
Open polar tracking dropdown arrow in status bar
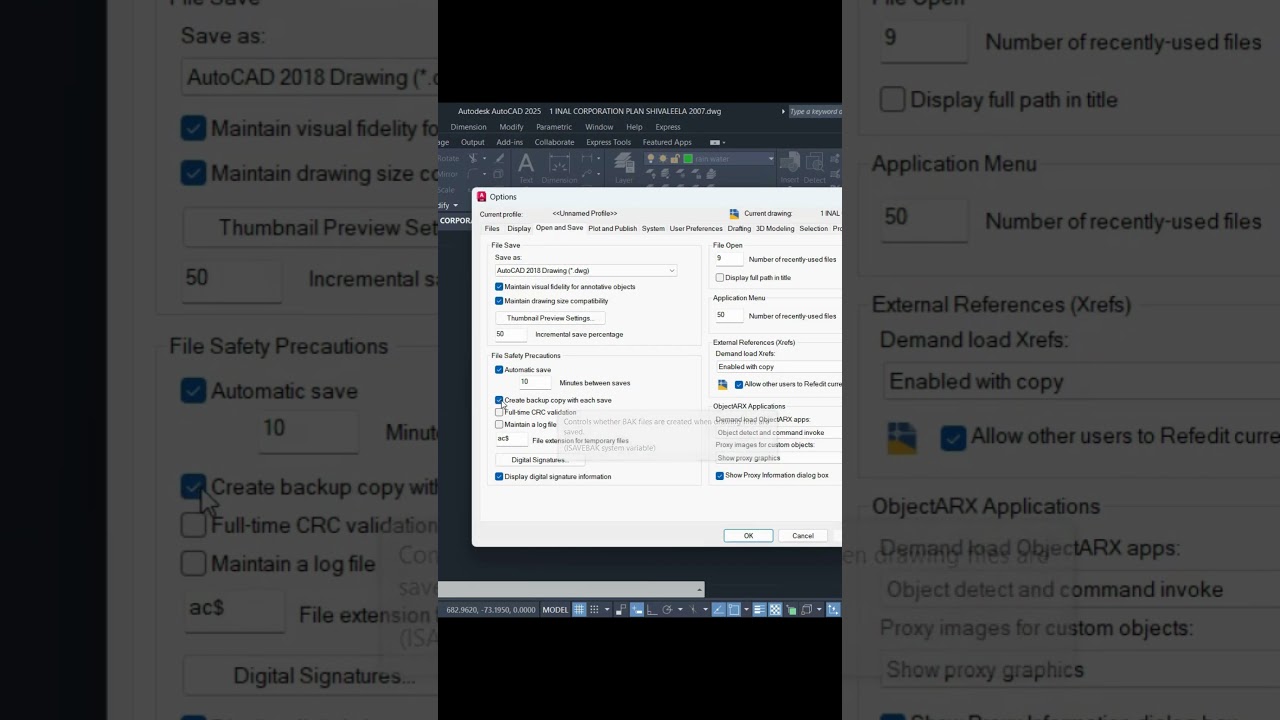680,609
